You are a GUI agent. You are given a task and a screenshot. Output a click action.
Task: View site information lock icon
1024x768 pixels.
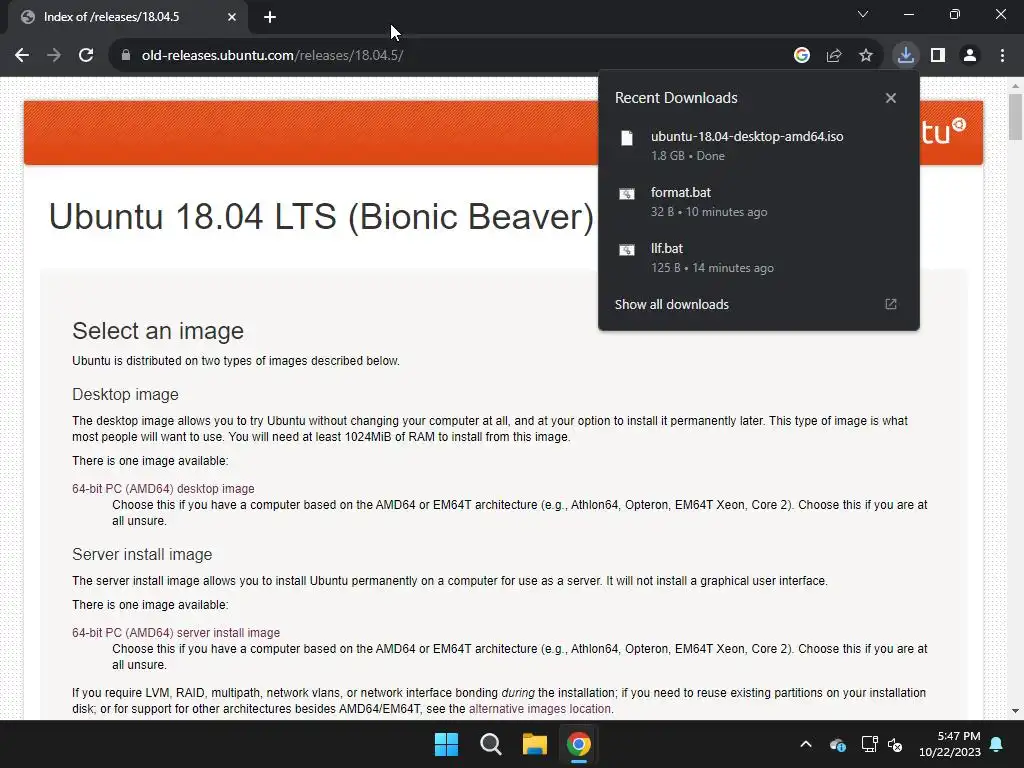[126, 56]
